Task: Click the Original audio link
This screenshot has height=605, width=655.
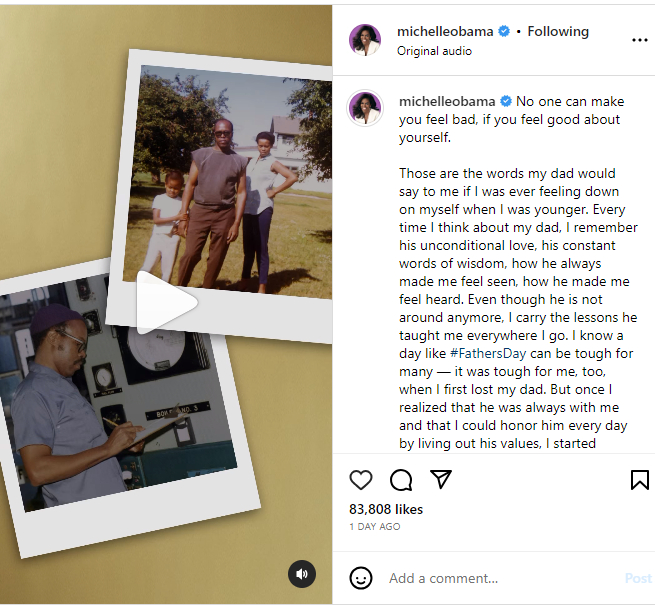Action: tap(434, 51)
